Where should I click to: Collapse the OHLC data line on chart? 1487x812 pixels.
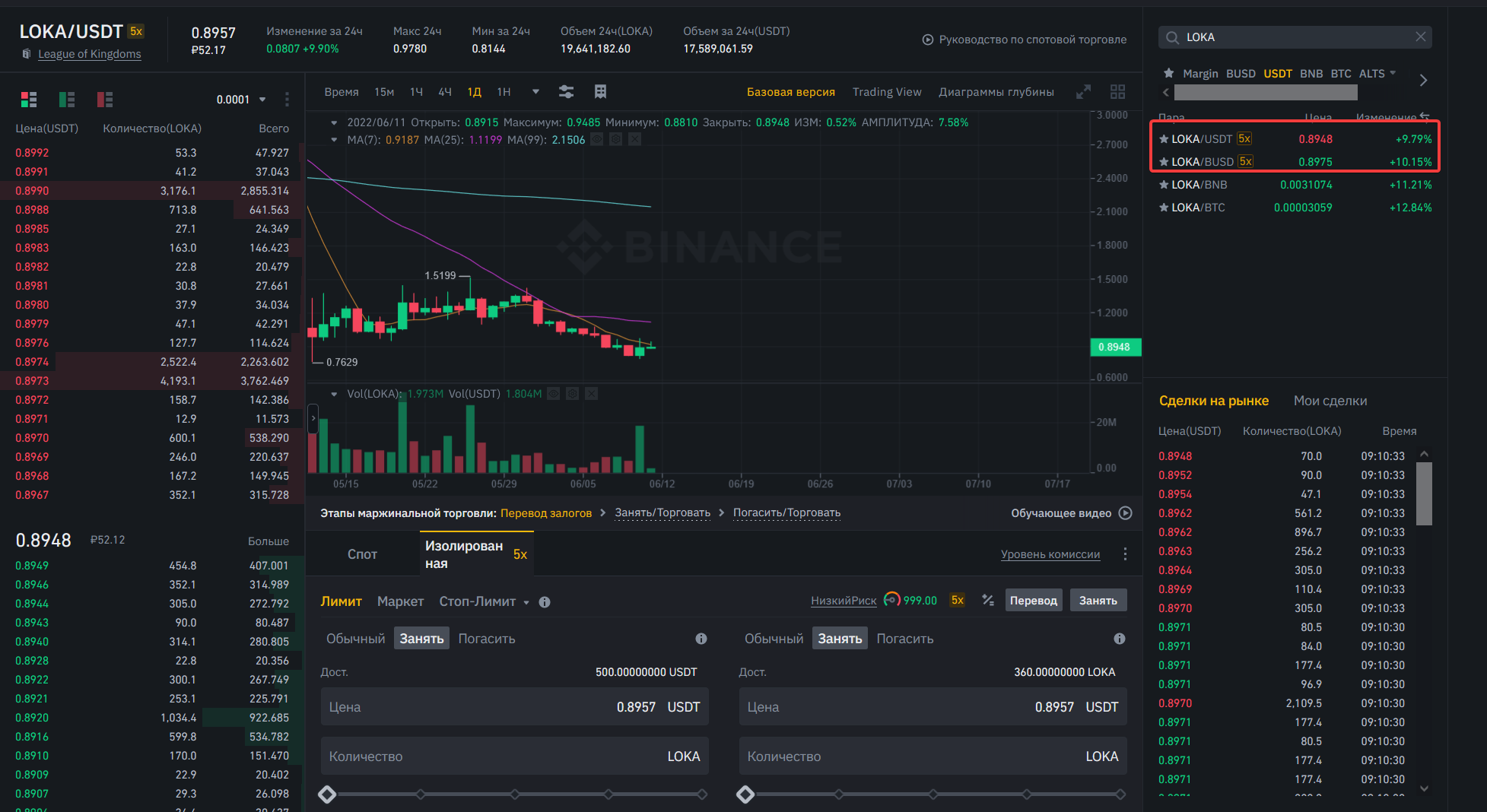(334, 122)
